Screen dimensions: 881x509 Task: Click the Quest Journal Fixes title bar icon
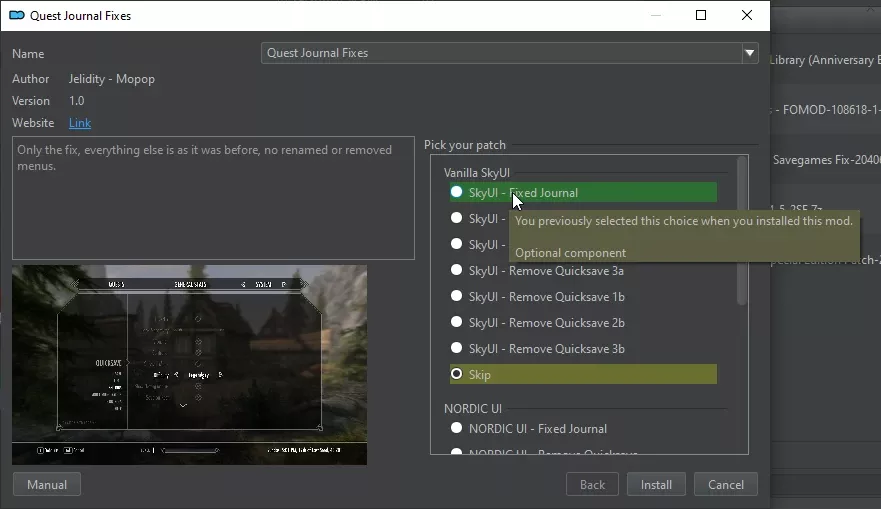17,15
